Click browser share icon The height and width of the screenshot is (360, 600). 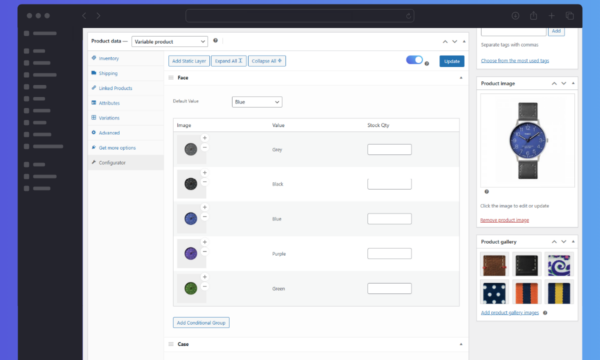point(533,16)
